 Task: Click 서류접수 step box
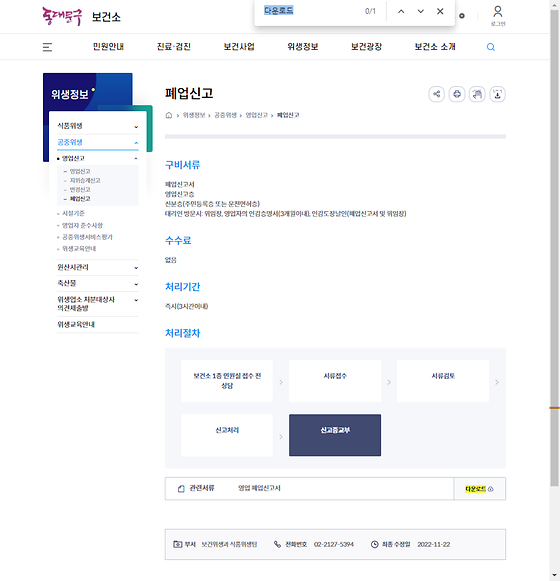(x=335, y=381)
